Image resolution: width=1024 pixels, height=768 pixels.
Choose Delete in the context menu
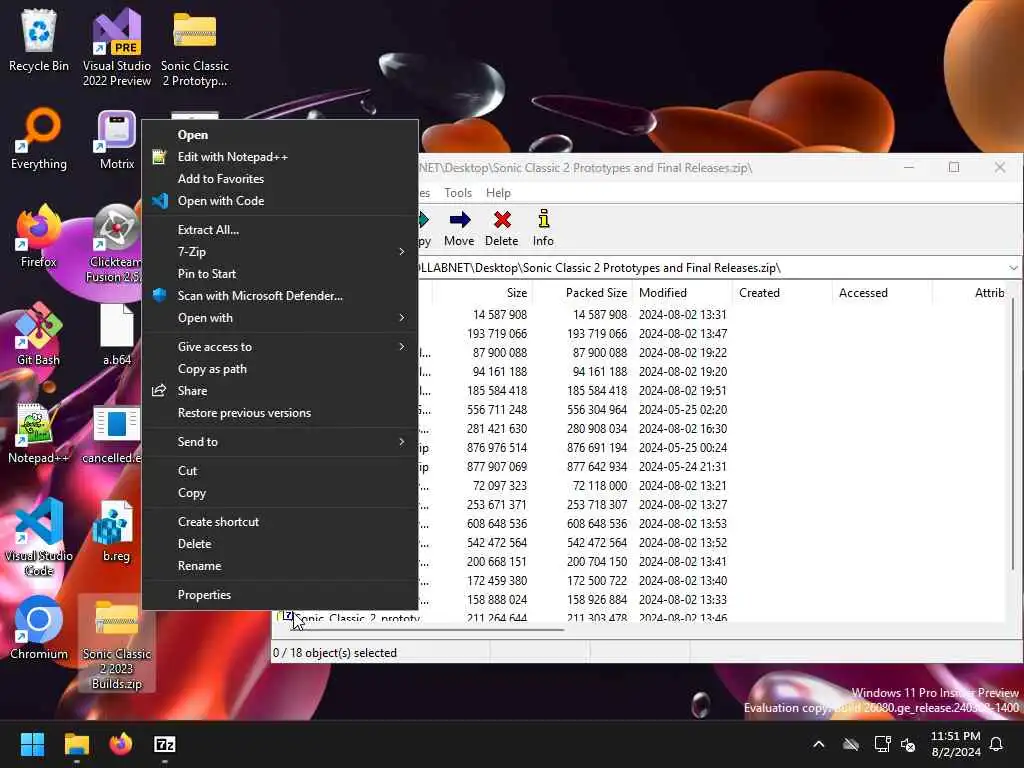click(280, 544)
